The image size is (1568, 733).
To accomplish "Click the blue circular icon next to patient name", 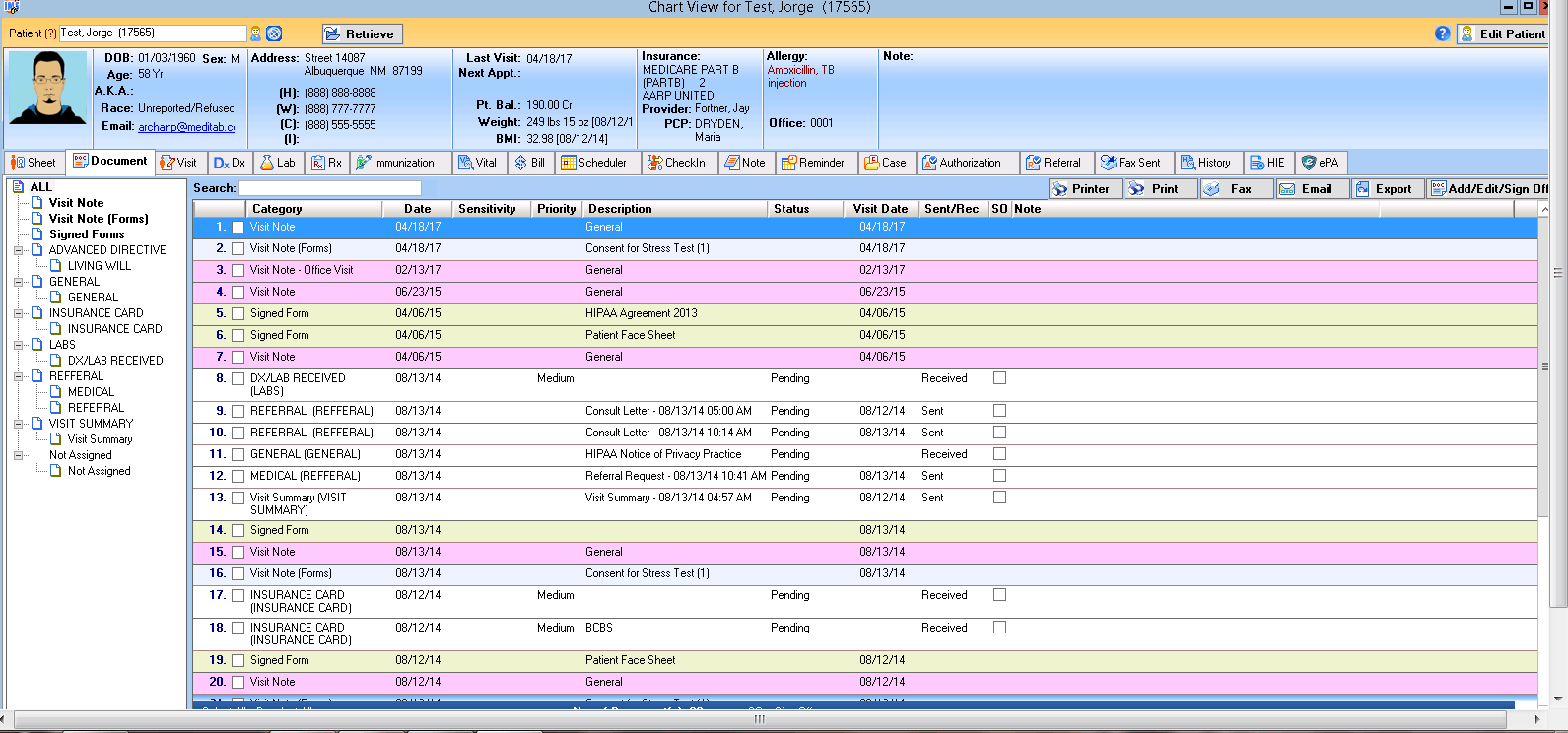I will (x=274, y=33).
